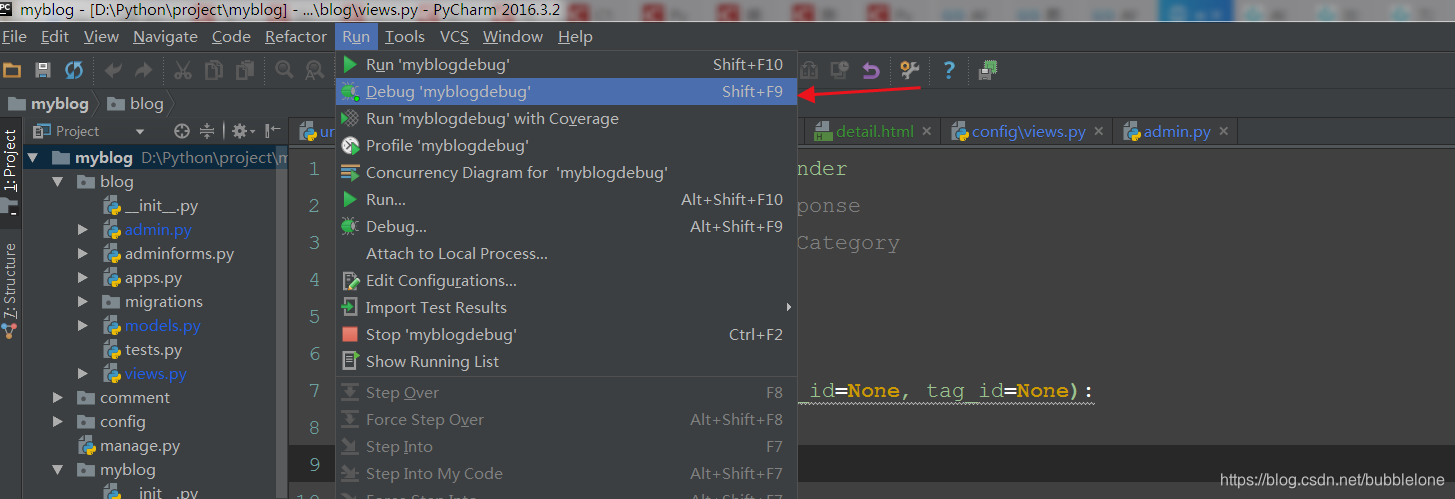Select manage.py in project tree
The height and width of the screenshot is (499, 1455).
coord(140,446)
